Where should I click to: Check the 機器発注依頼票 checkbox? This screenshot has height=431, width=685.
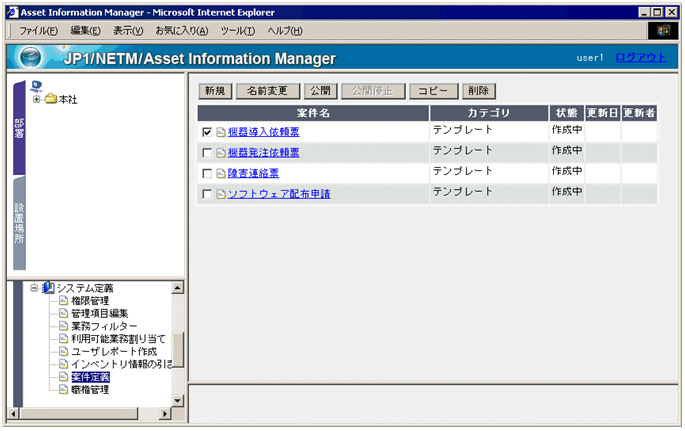[207, 153]
